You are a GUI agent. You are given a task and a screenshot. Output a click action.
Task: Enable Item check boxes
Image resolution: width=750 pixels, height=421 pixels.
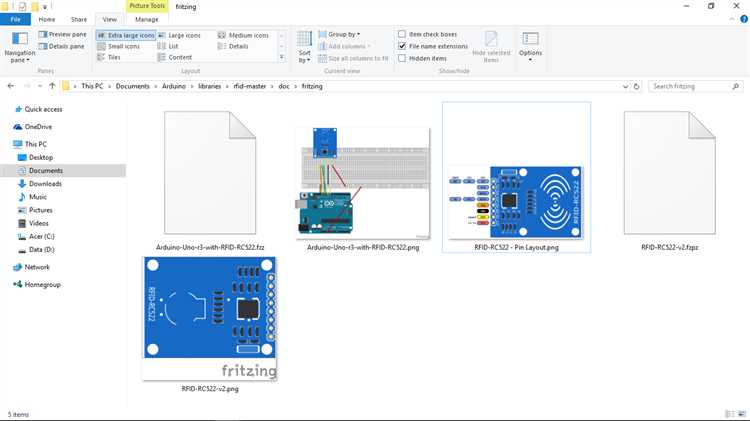[x=402, y=34]
